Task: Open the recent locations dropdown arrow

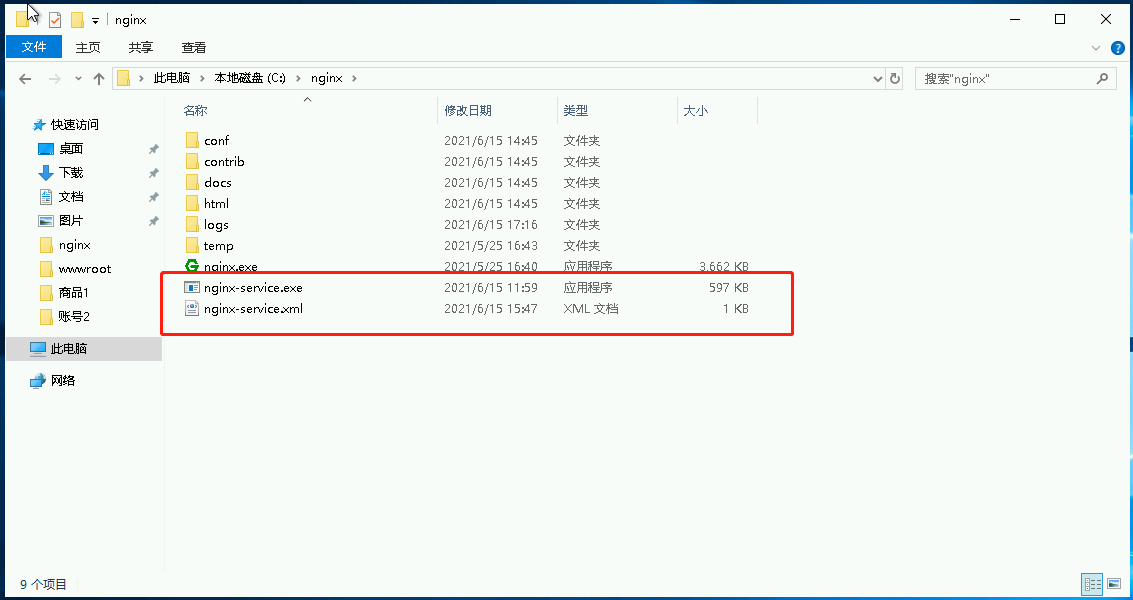Action: tap(78, 79)
